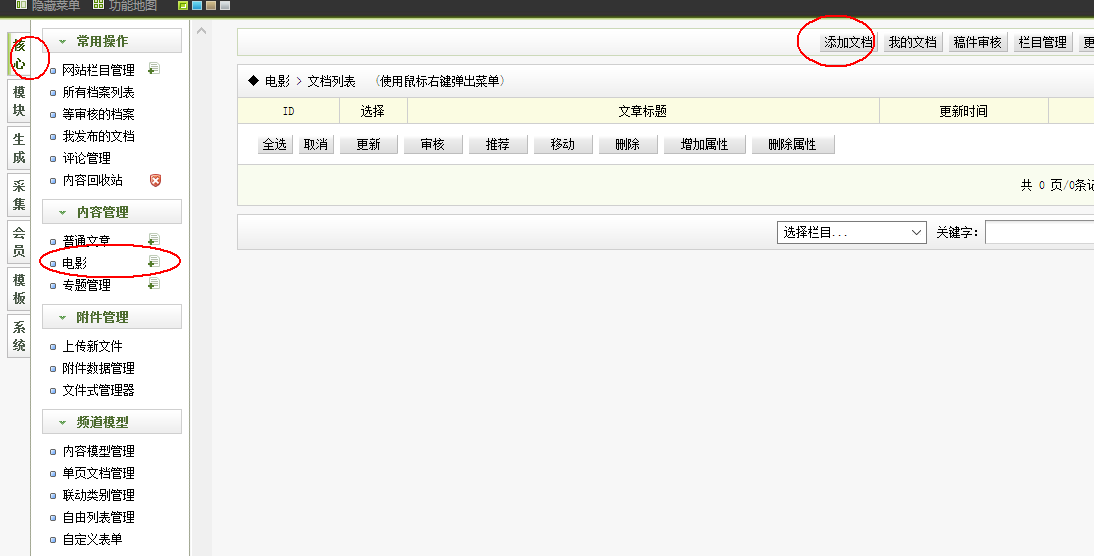Screen dimensions: 1094x556
Task: Click the add-document icon beside 普通文章
Action: (154, 240)
